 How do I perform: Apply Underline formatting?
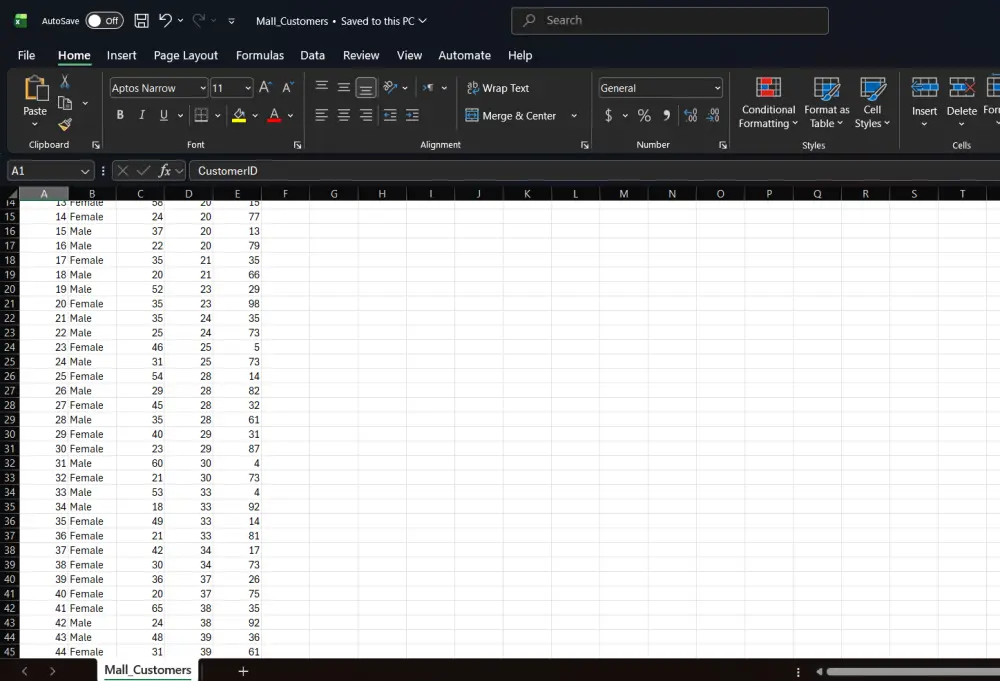coord(164,115)
